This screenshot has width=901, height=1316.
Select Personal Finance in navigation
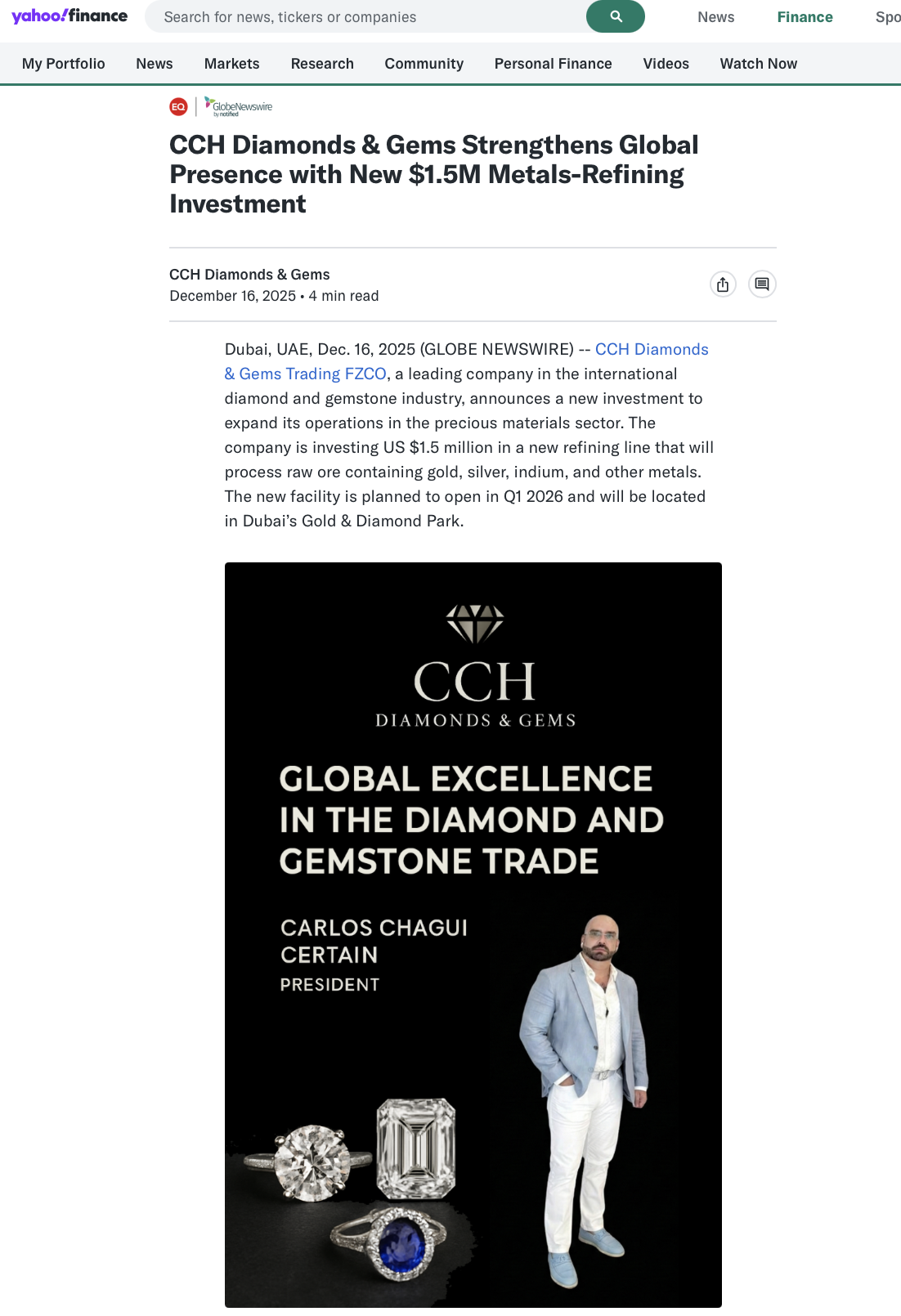tap(554, 64)
